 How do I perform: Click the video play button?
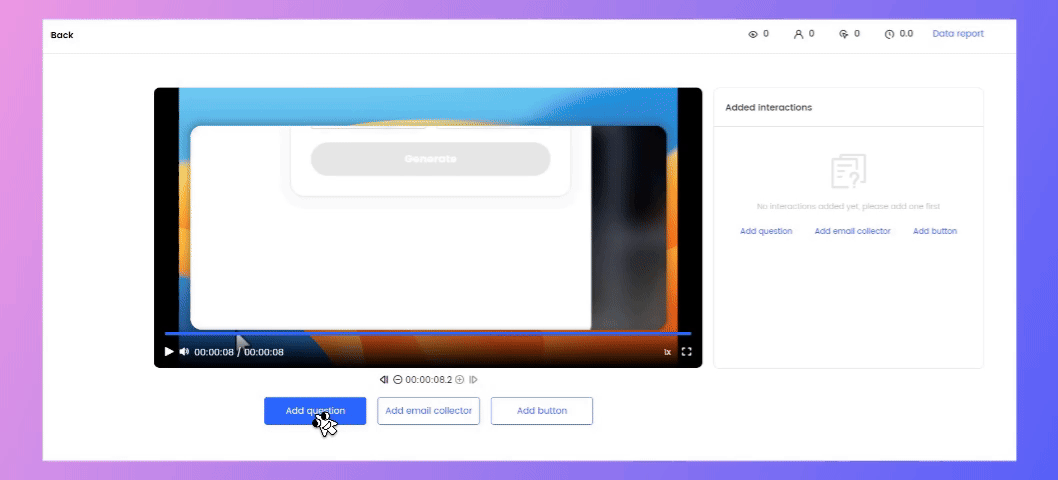coord(169,352)
